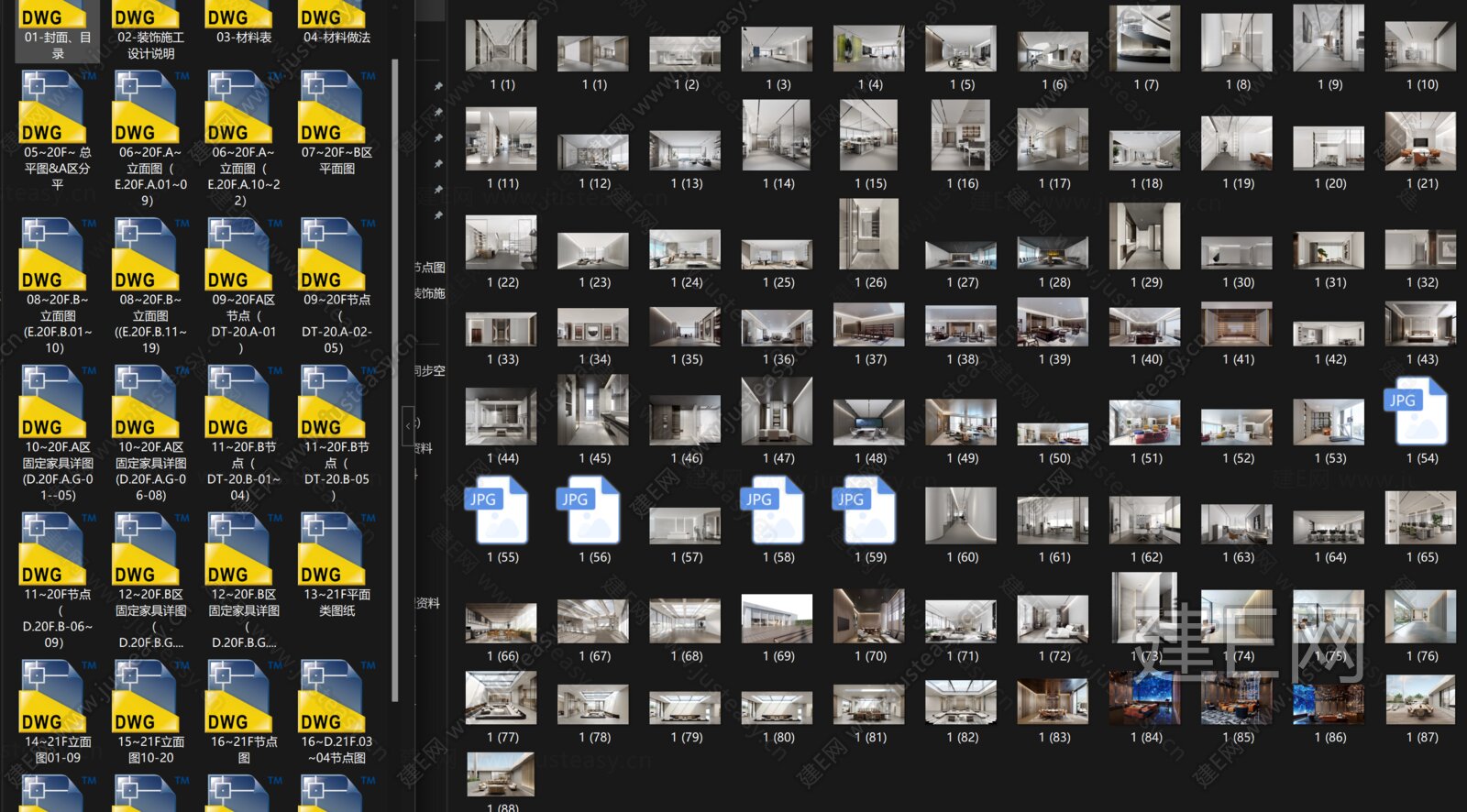Screen dimensions: 1467x812
Task: Open the render thumbnail 1 (7)
Action: pos(1144,38)
